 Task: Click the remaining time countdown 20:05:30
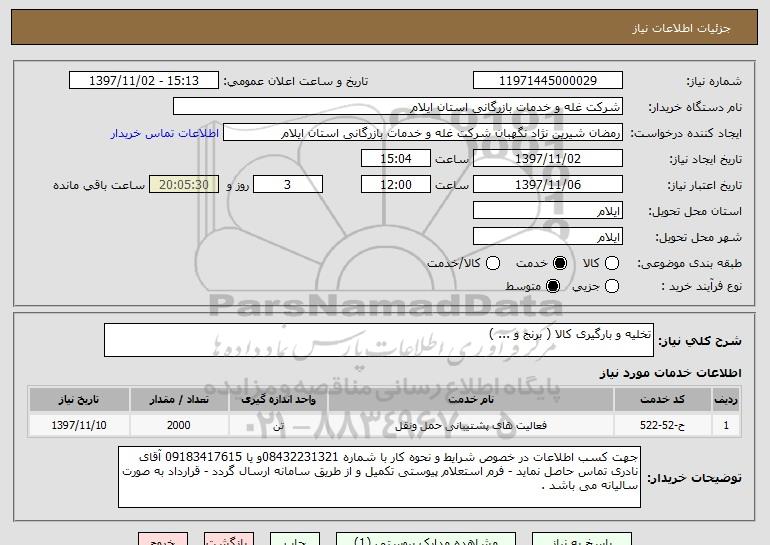[184, 185]
